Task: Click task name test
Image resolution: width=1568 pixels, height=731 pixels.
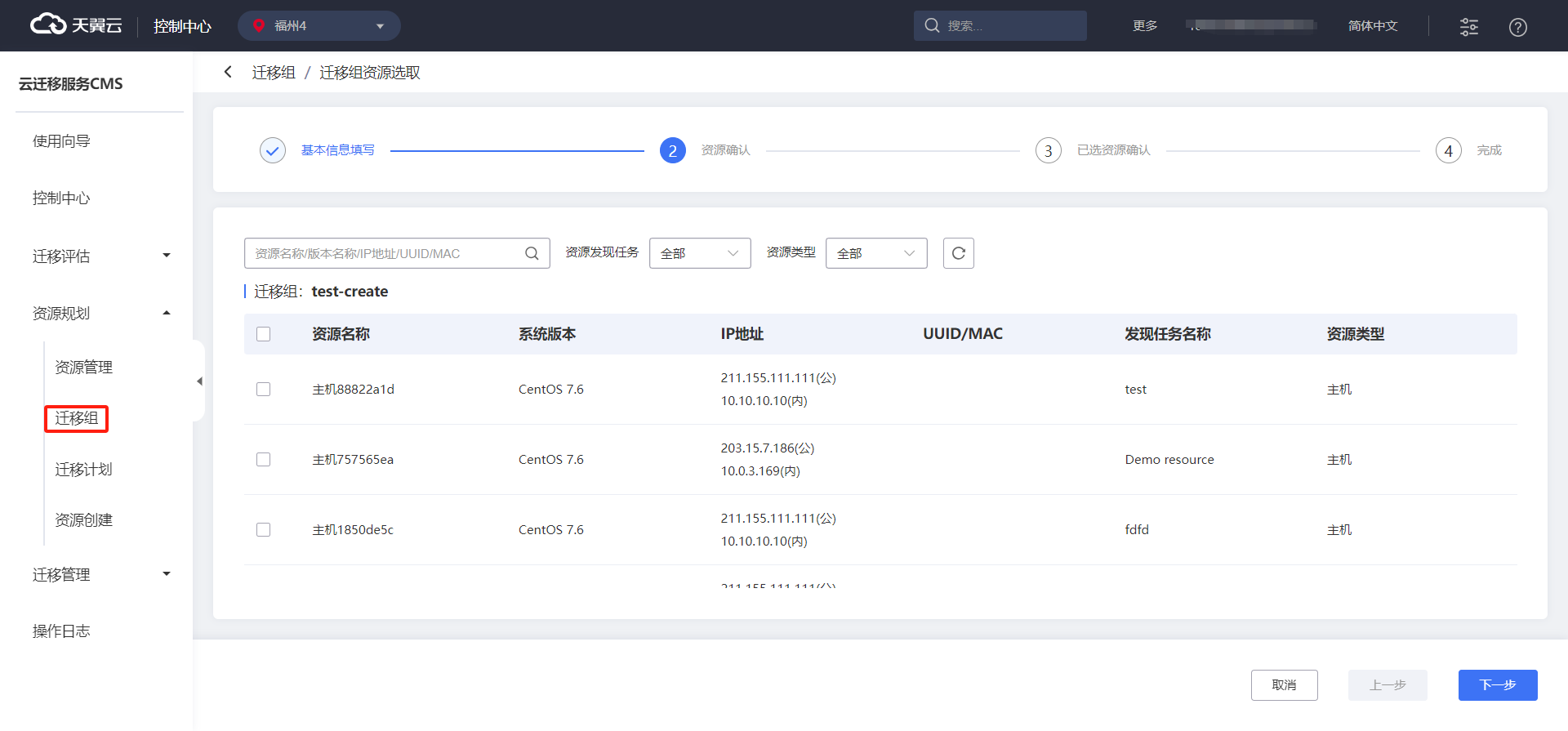Action: pyautogui.click(x=1136, y=390)
